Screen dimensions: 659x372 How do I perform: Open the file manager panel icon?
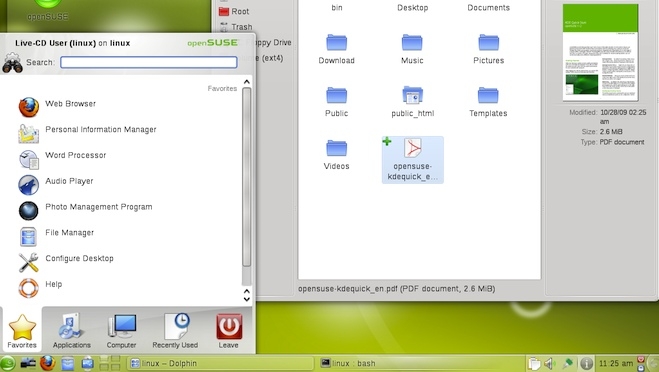67,364
